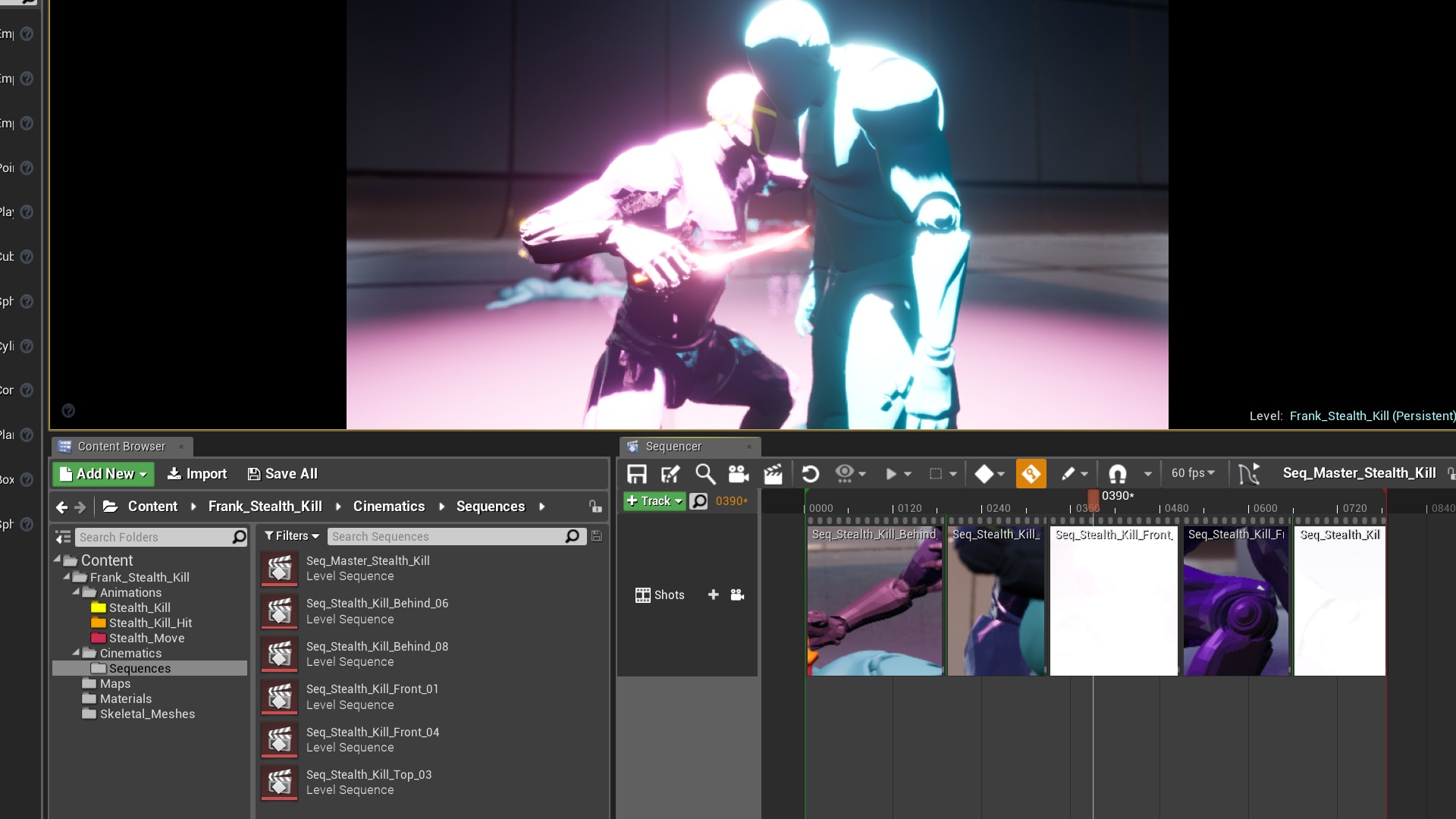Click the Sequencer save icon
Viewport: 1456px width, 819px height.
coord(636,474)
